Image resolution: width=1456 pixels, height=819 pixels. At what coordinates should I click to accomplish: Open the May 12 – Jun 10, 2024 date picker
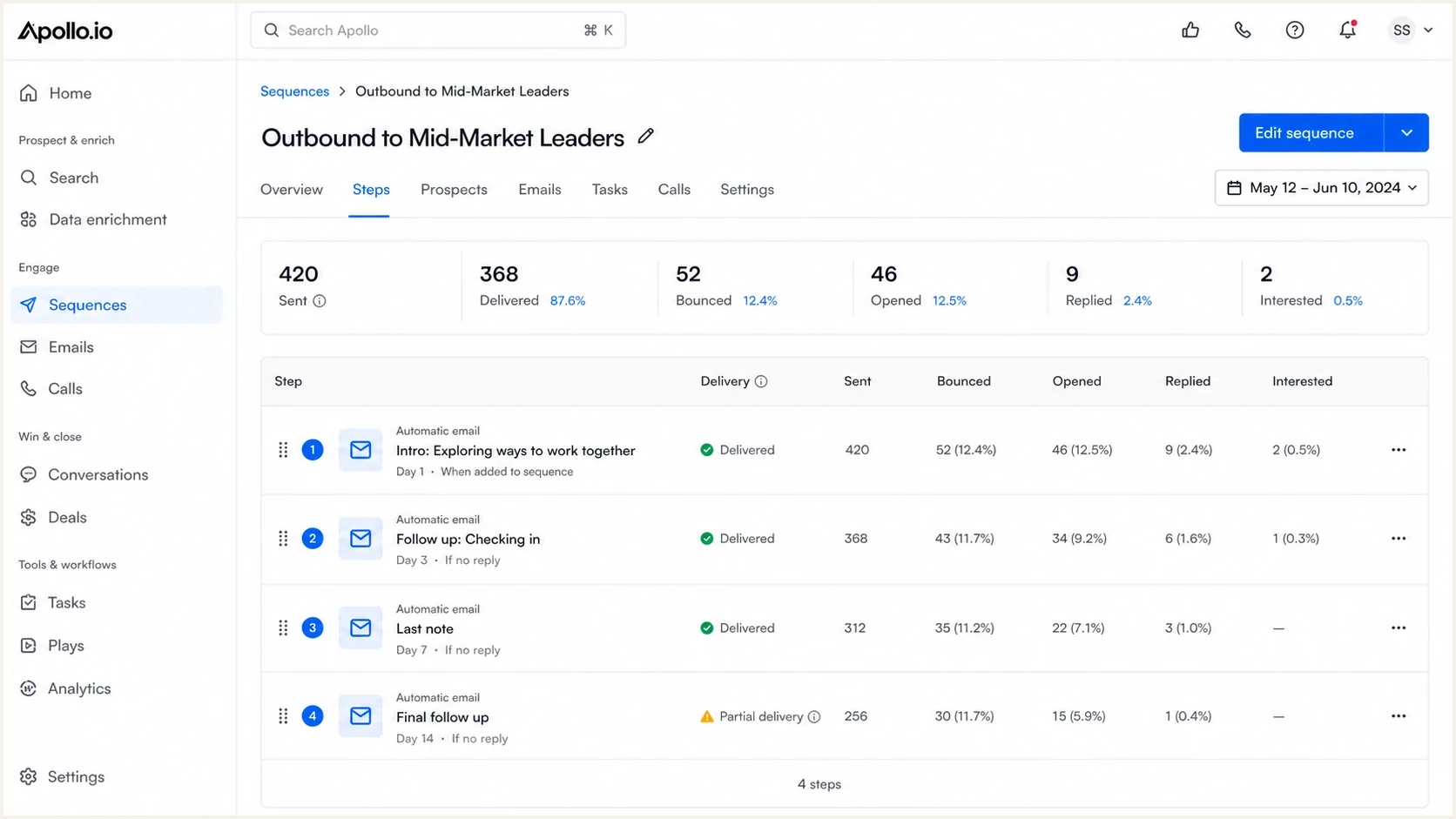[1322, 188]
